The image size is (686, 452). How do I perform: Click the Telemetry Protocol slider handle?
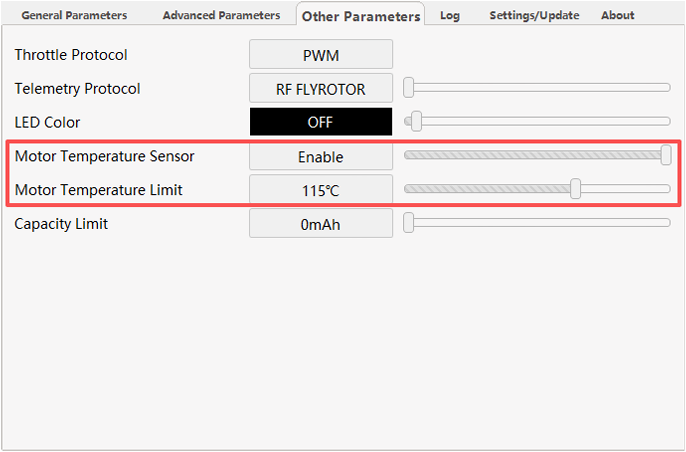409,88
